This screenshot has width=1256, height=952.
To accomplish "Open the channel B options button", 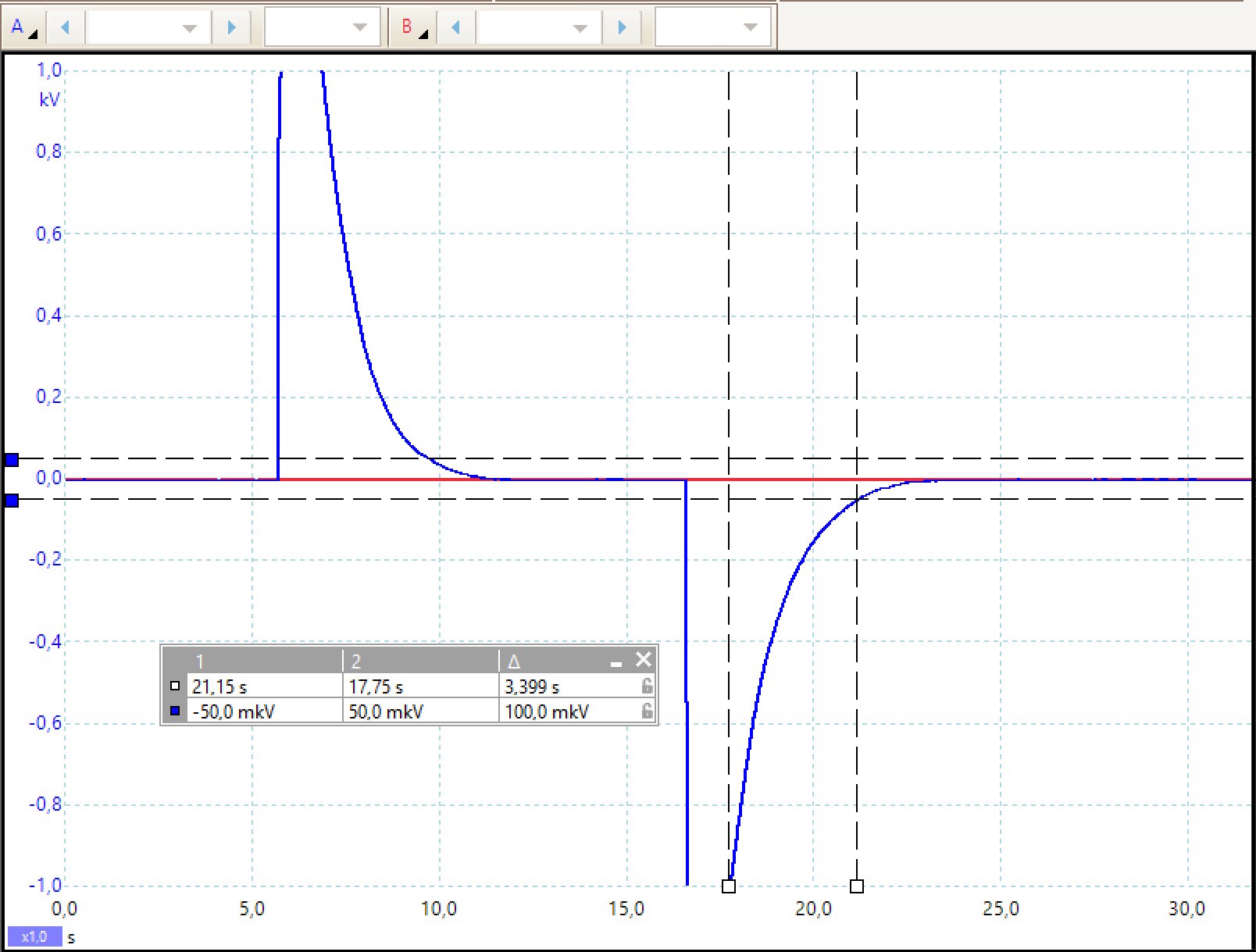I will pyautogui.click(x=414, y=27).
